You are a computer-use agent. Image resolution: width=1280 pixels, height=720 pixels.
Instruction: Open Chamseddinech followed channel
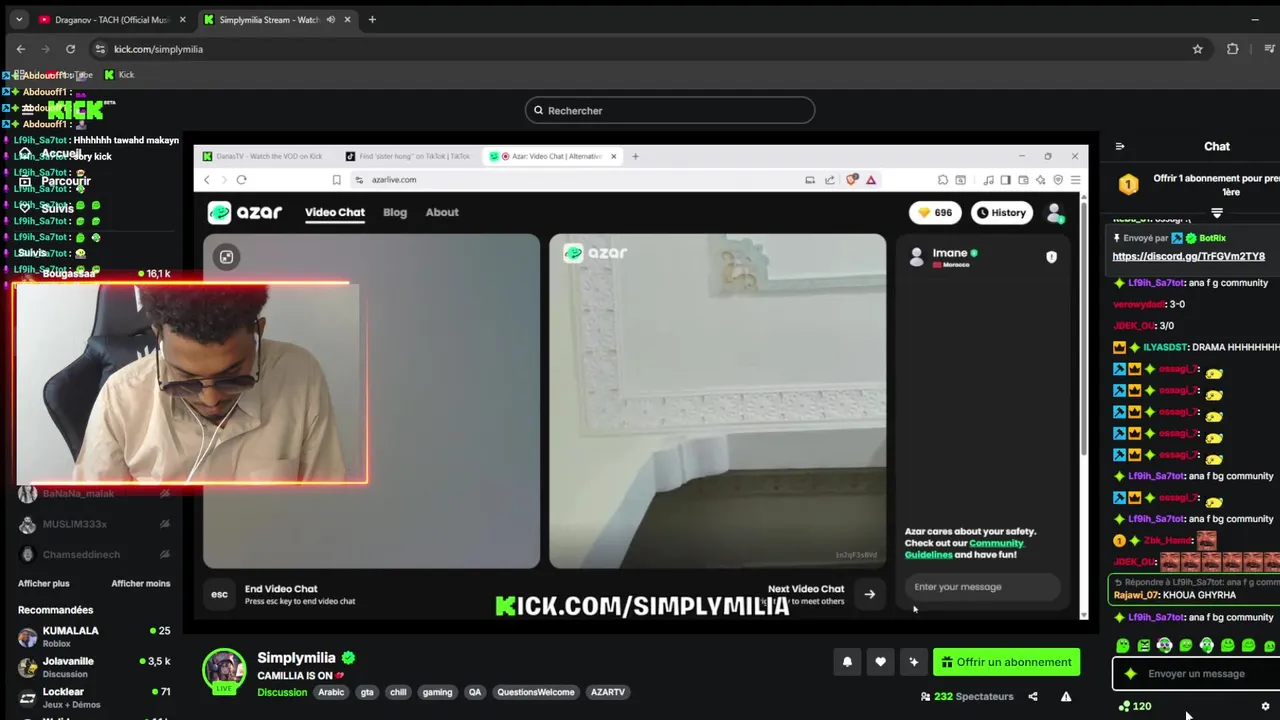[94, 554]
